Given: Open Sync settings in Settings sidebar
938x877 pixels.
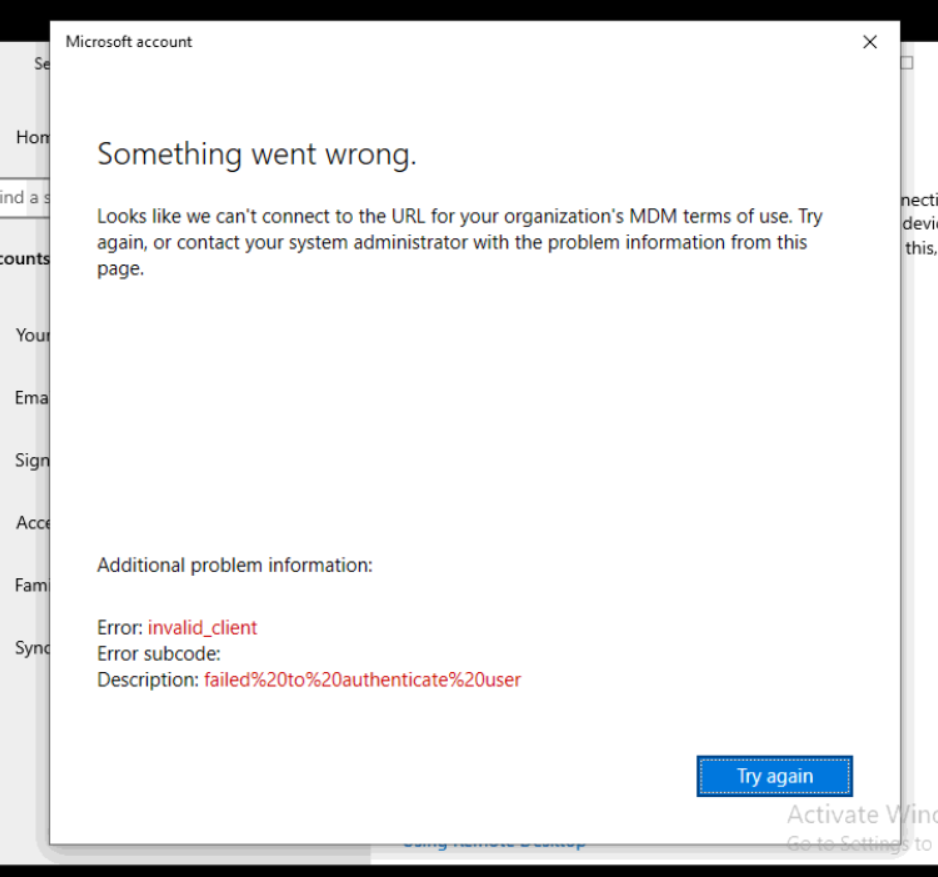Looking at the screenshot, I should (32, 648).
